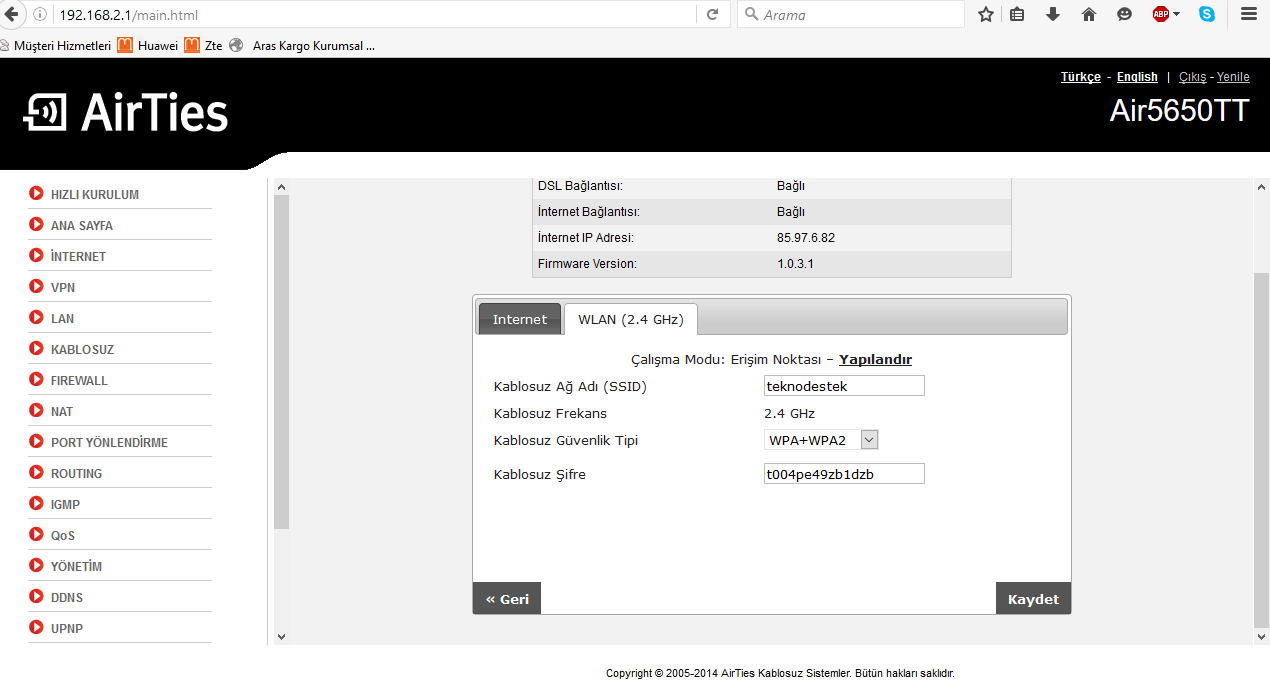Image resolution: width=1270 pixels, height=683 pixels.
Task: Switch to the Internet tab
Action: coord(519,319)
